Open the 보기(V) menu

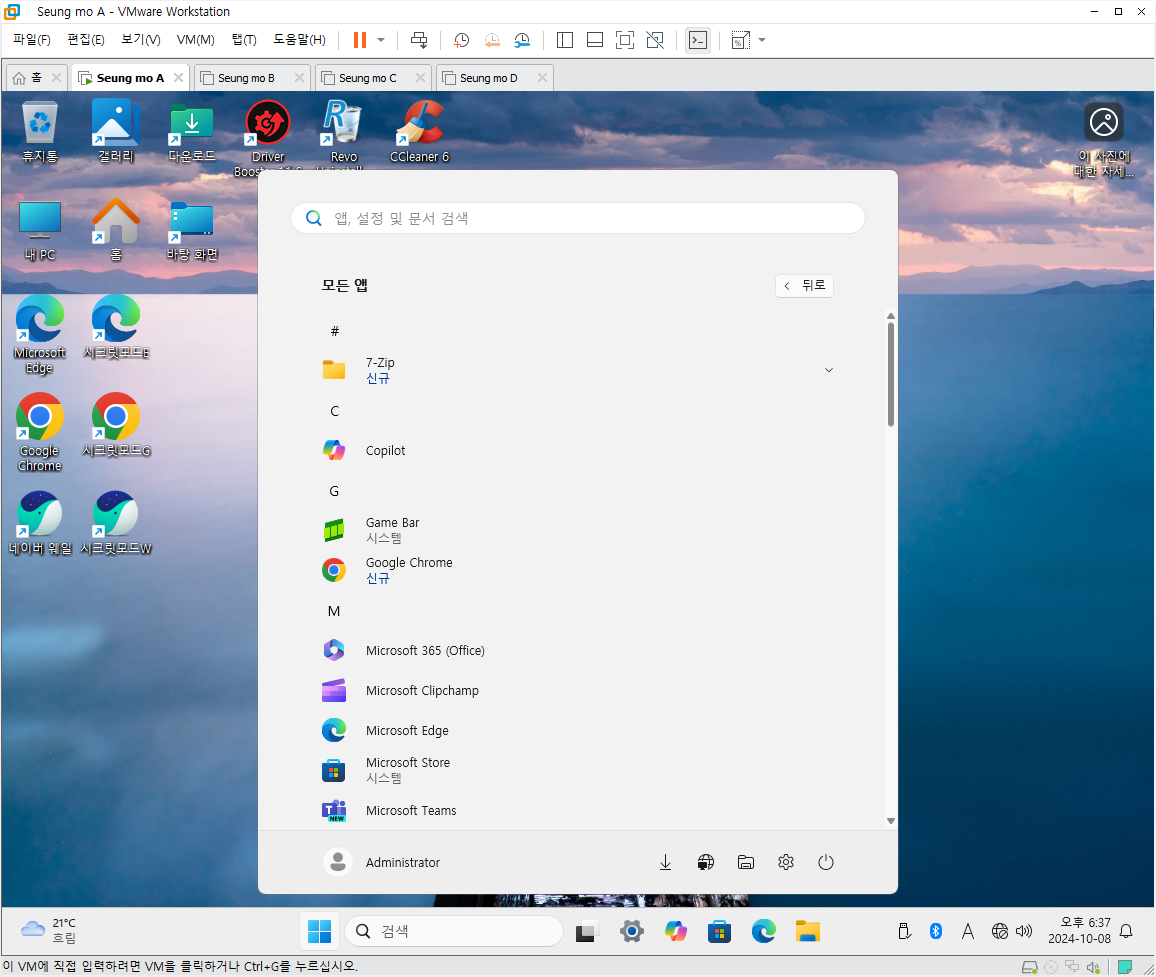141,39
